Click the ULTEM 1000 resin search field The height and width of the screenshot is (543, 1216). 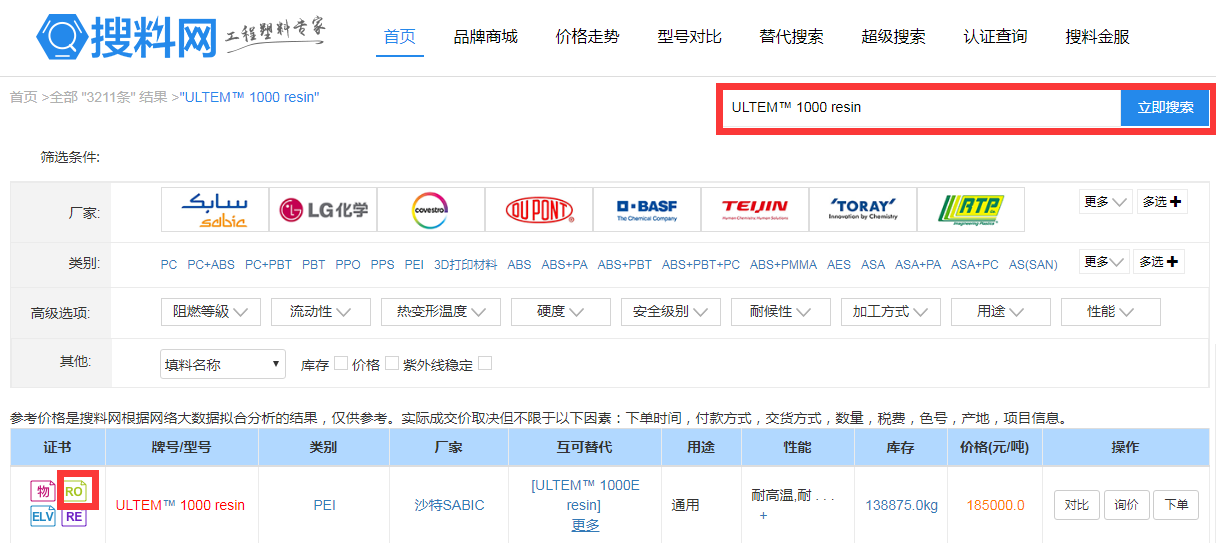920,107
